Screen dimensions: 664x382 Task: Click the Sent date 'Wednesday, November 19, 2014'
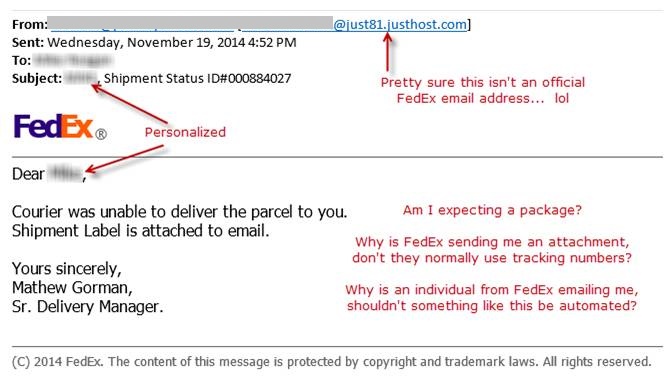[x=147, y=43]
